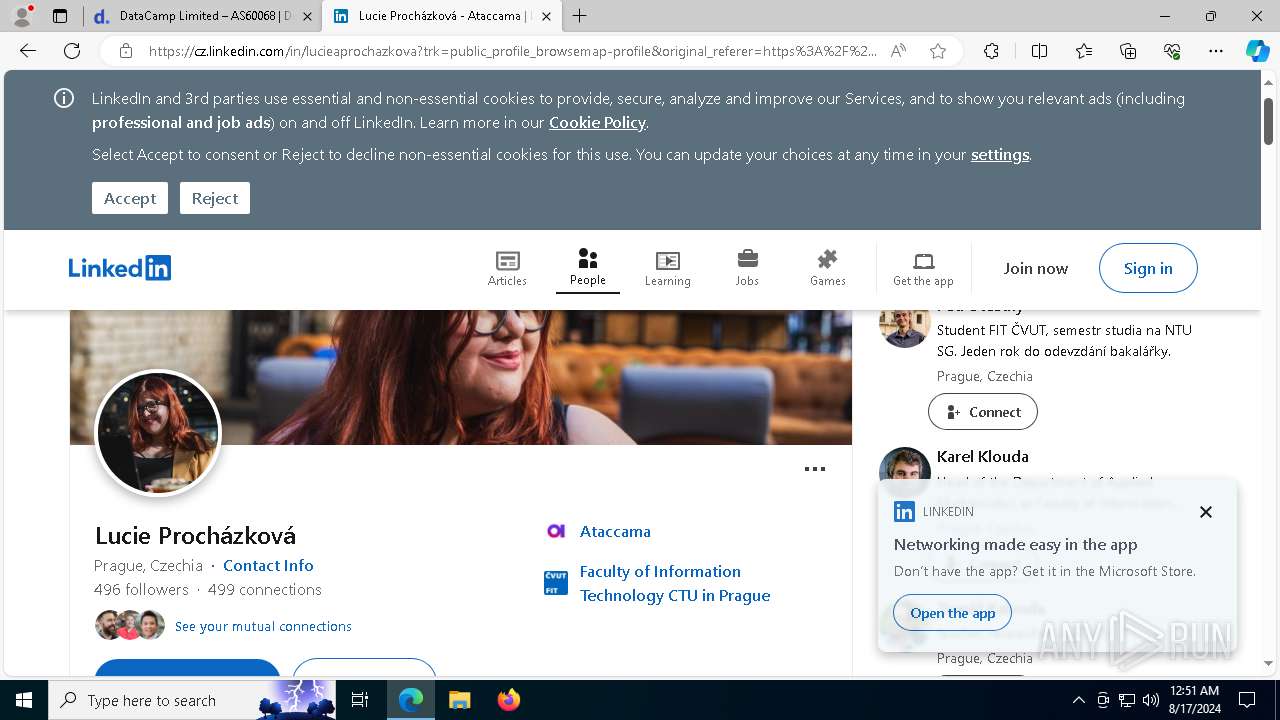The height and width of the screenshot is (720, 1280).
Task: Open File Explorer from taskbar
Action: click(459, 700)
